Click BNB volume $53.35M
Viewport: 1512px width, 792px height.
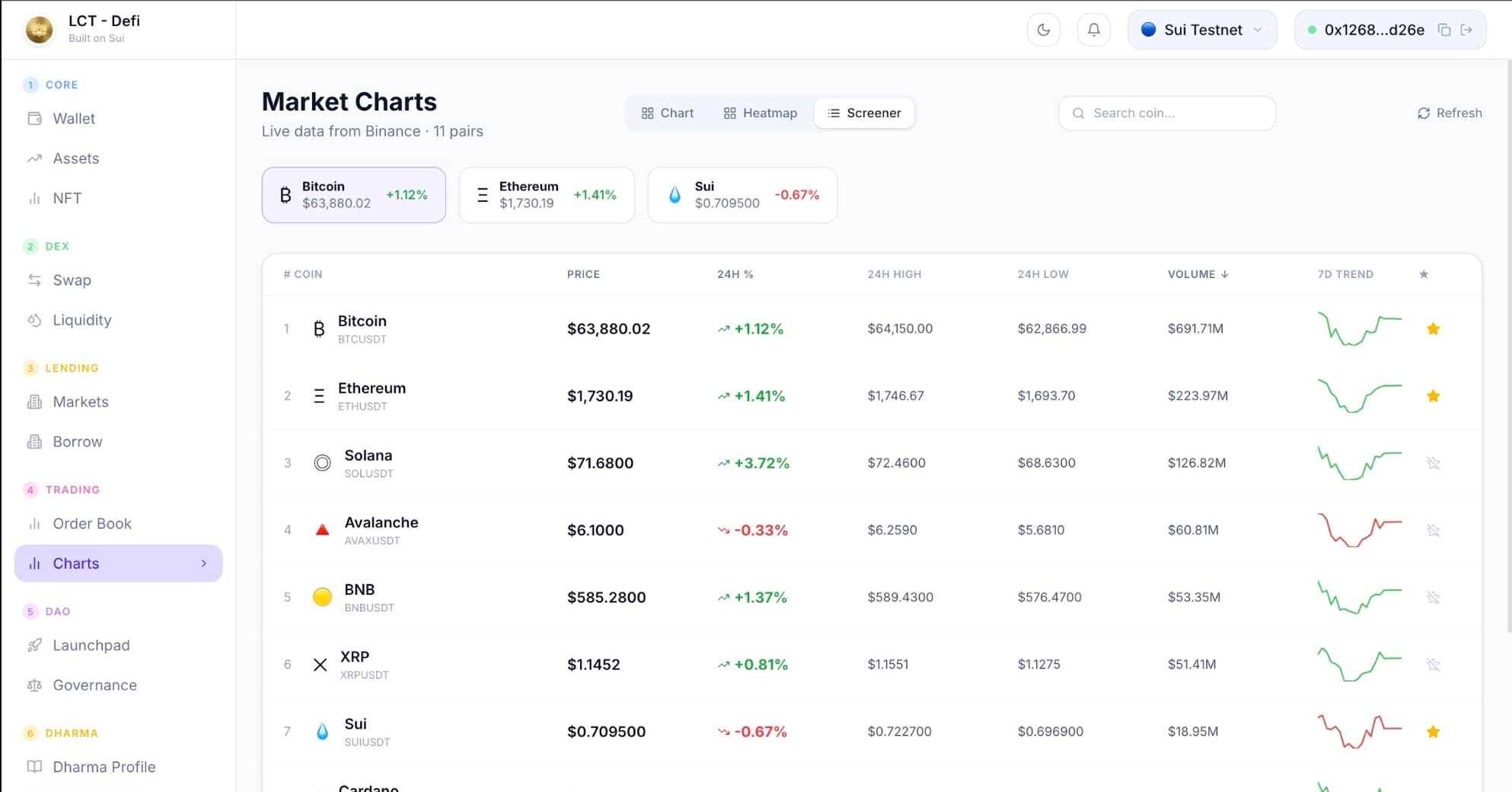point(1194,597)
